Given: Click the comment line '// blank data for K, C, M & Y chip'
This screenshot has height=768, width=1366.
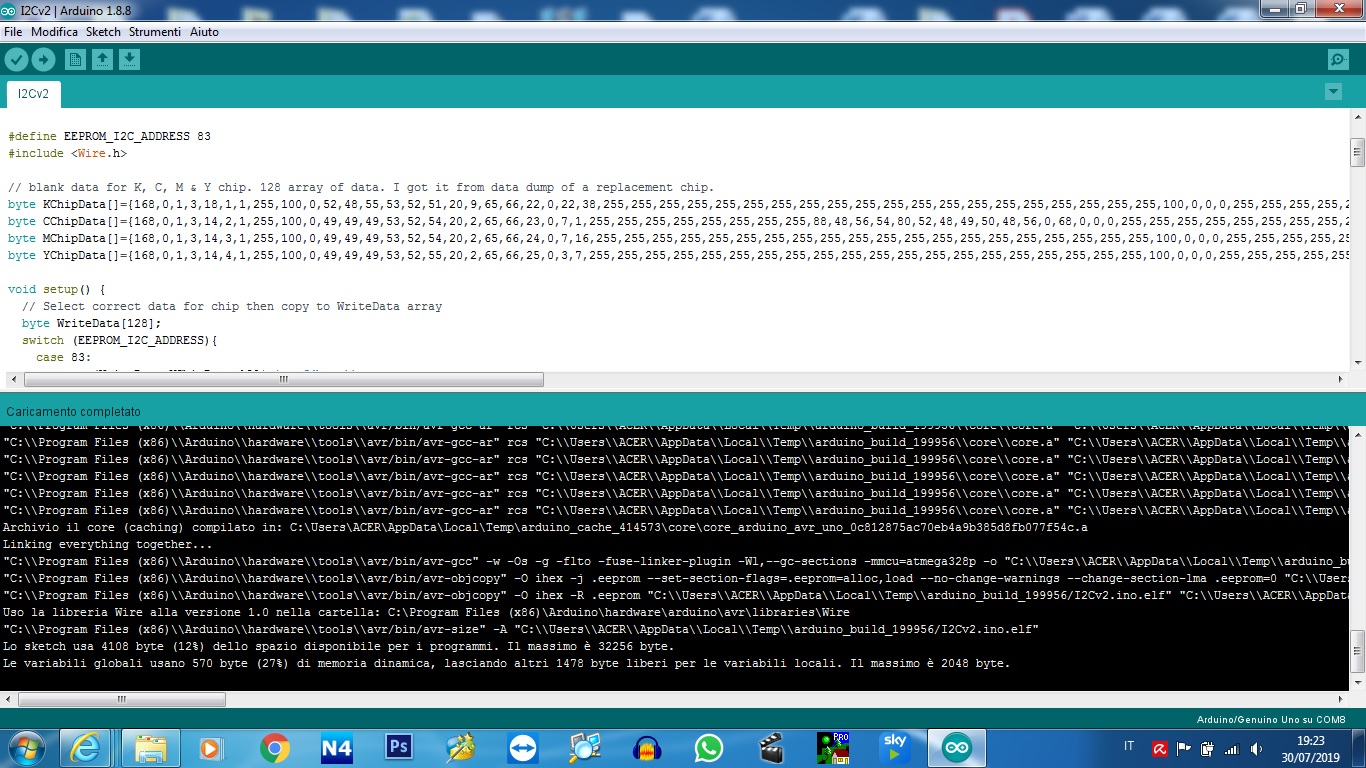Looking at the screenshot, I should pyautogui.click(x=361, y=187).
